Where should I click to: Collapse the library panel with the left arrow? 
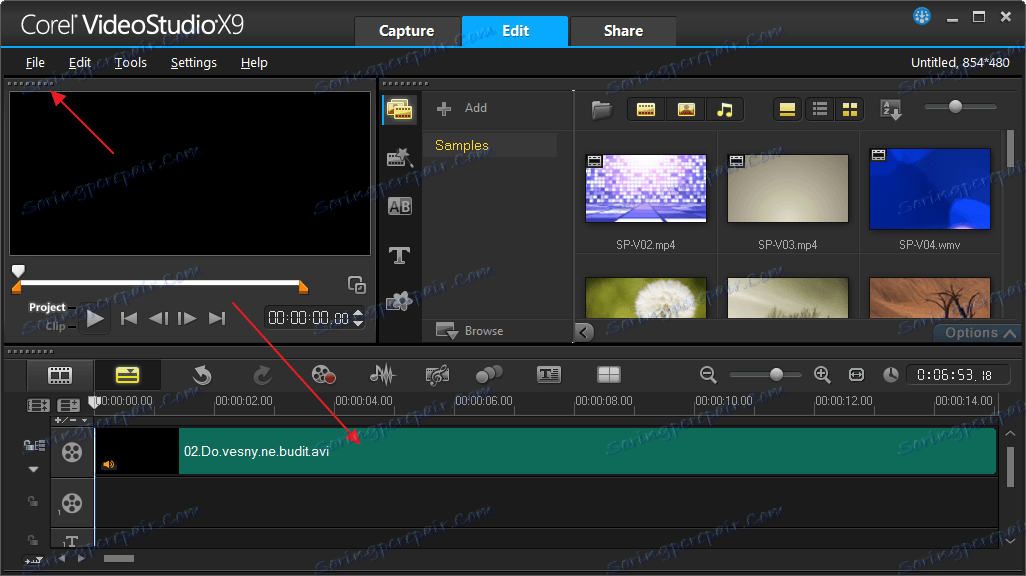[x=583, y=331]
